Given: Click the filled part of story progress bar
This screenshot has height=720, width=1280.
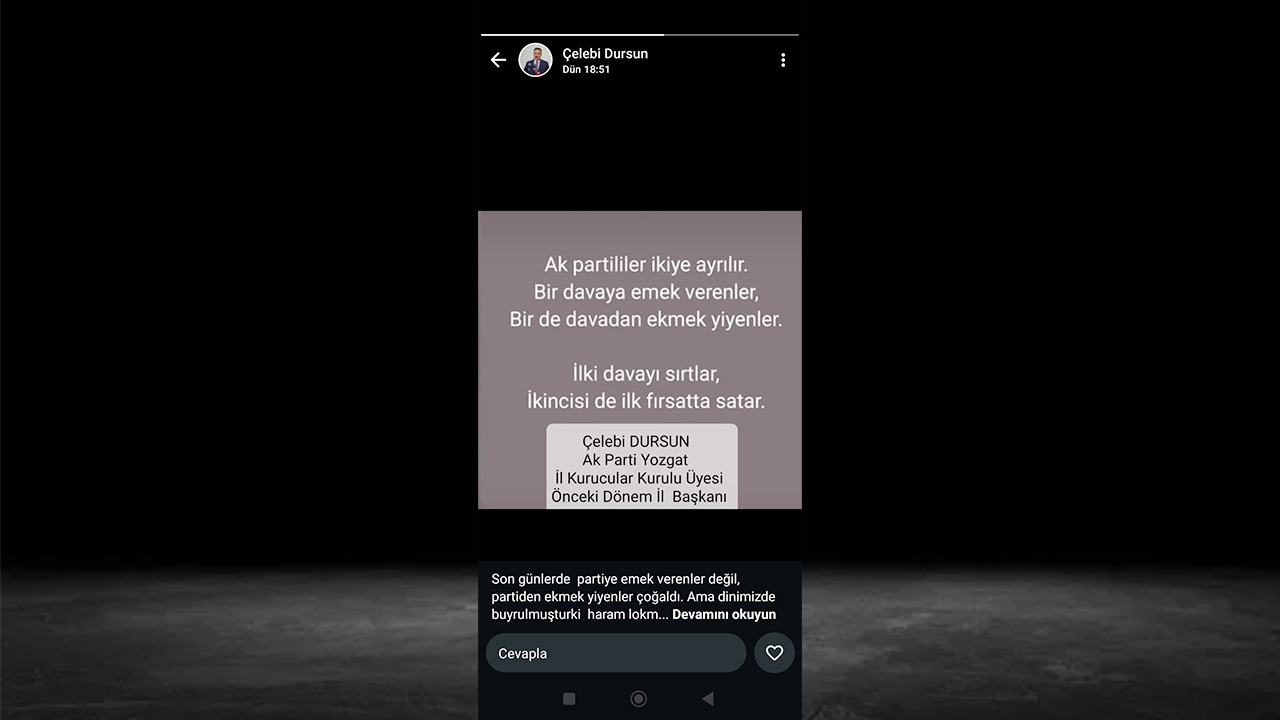Looking at the screenshot, I should click(571, 35).
